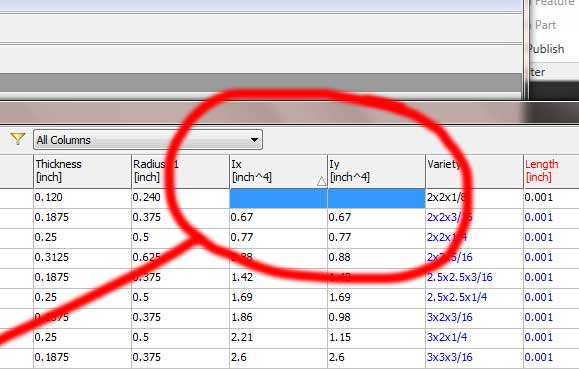Click the Ix value 1.86
Viewport: 579px width, 369px height.
pos(278,318)
